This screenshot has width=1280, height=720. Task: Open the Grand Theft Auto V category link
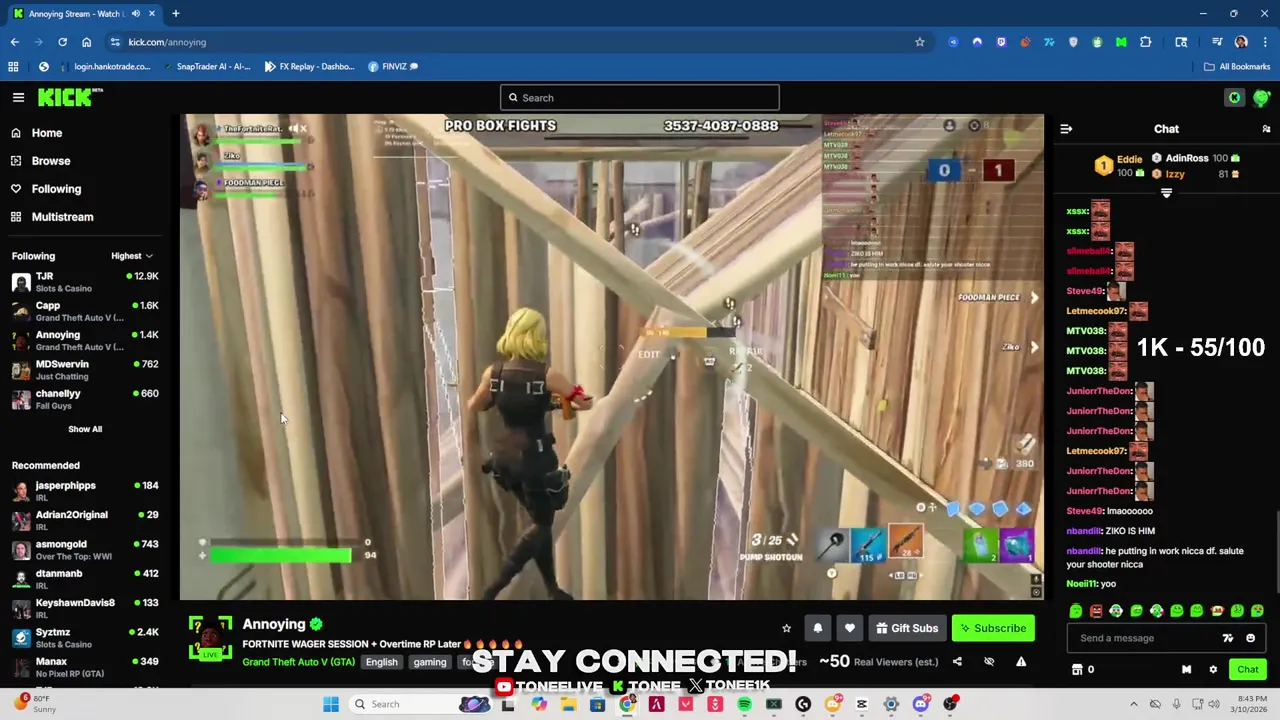[x=298, y=662]
